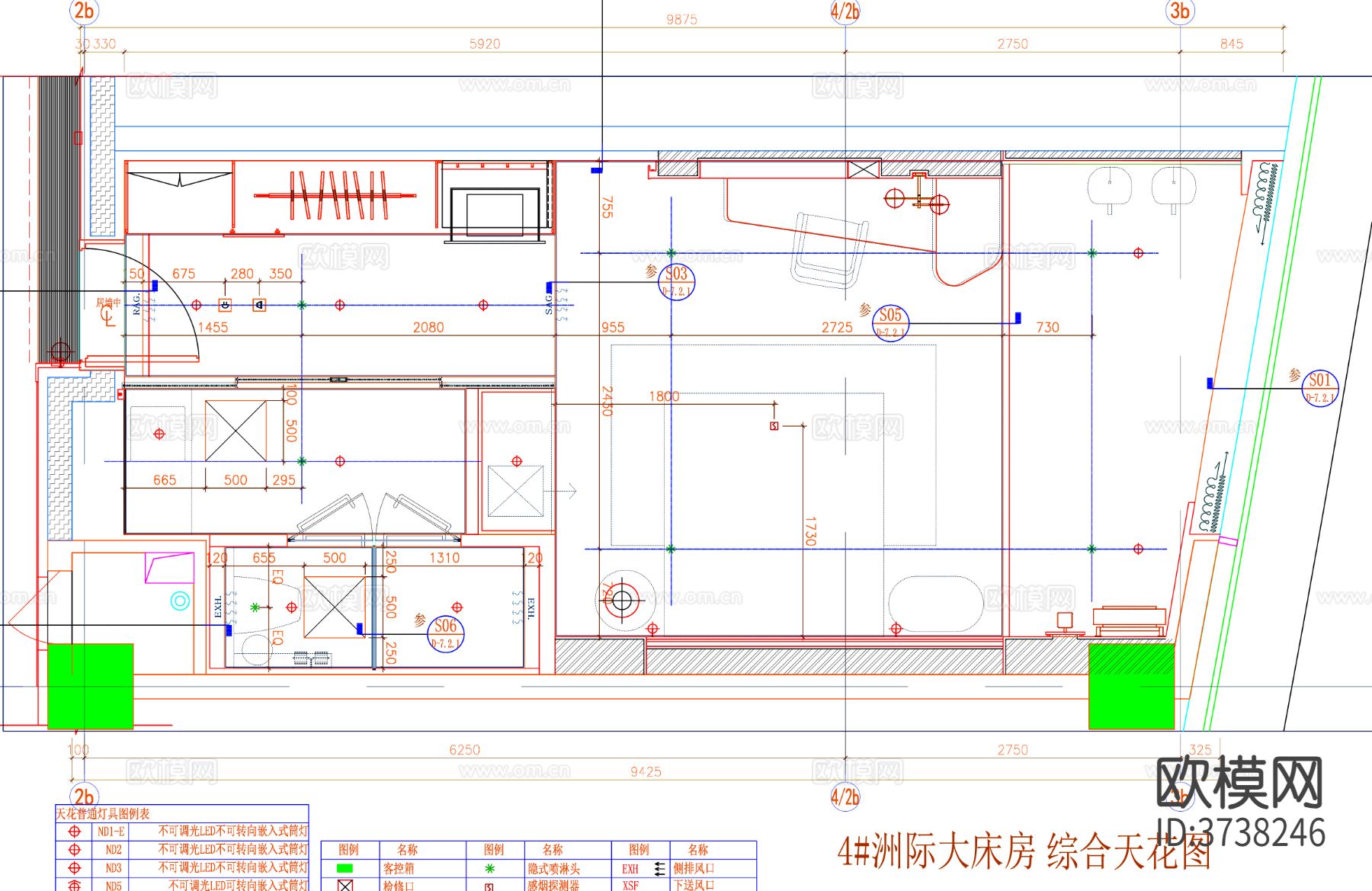Select the magenta outlined shape
The width and height of the screenshot is (1372, 891).
(x=169, y=569)
